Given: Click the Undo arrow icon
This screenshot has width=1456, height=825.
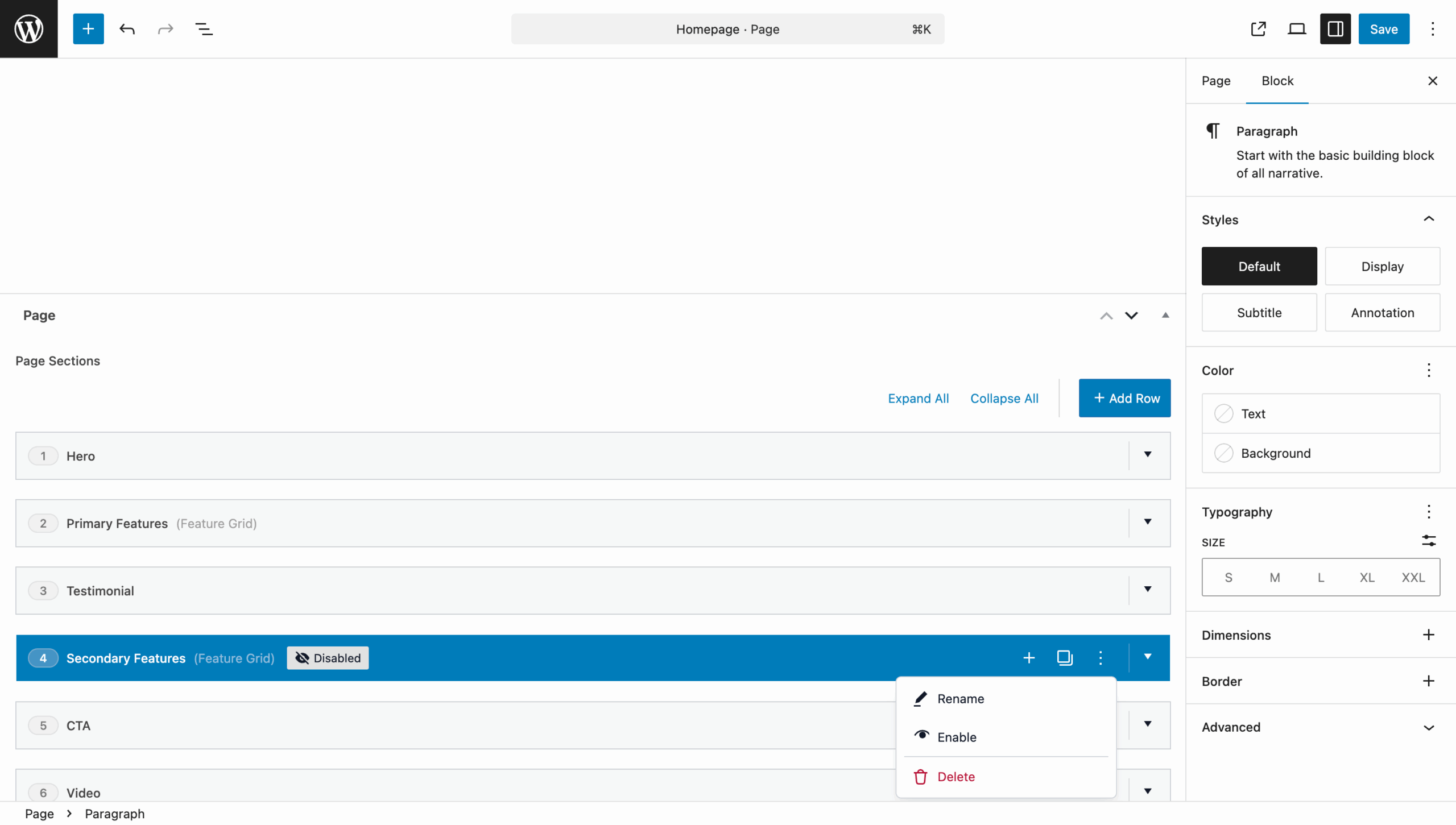Looking at the screenshot, I should click(127, 29).
